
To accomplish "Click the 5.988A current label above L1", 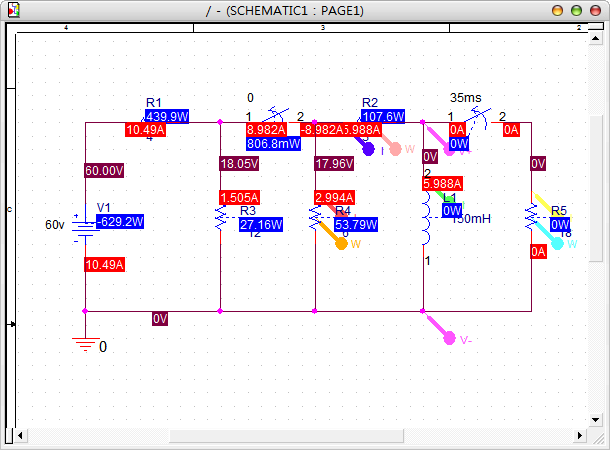I will tap(442, 184).
